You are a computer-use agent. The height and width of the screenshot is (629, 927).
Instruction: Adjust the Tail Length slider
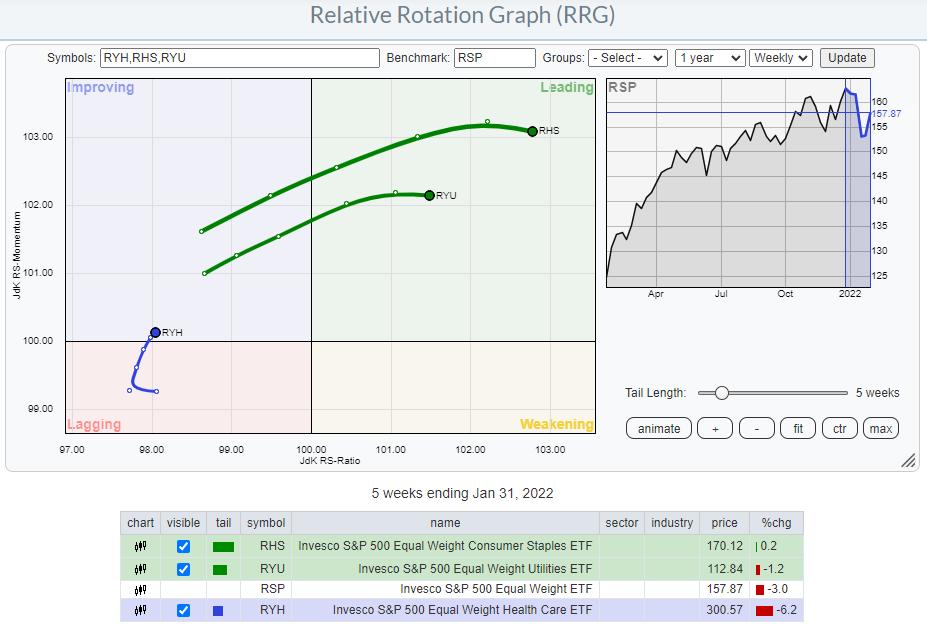722,393
